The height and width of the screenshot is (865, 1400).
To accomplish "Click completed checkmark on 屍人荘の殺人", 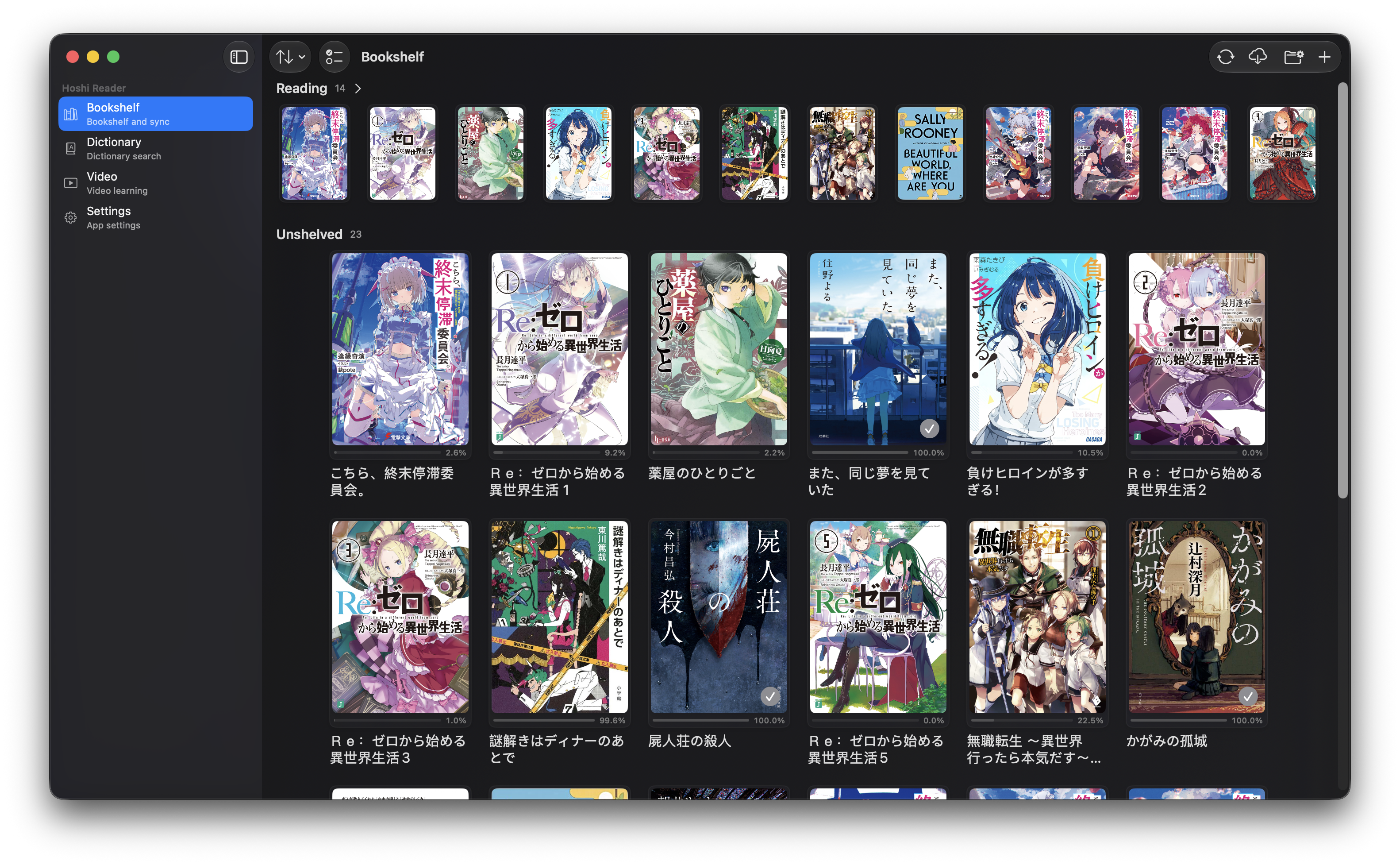I will [x=770, y=696].
